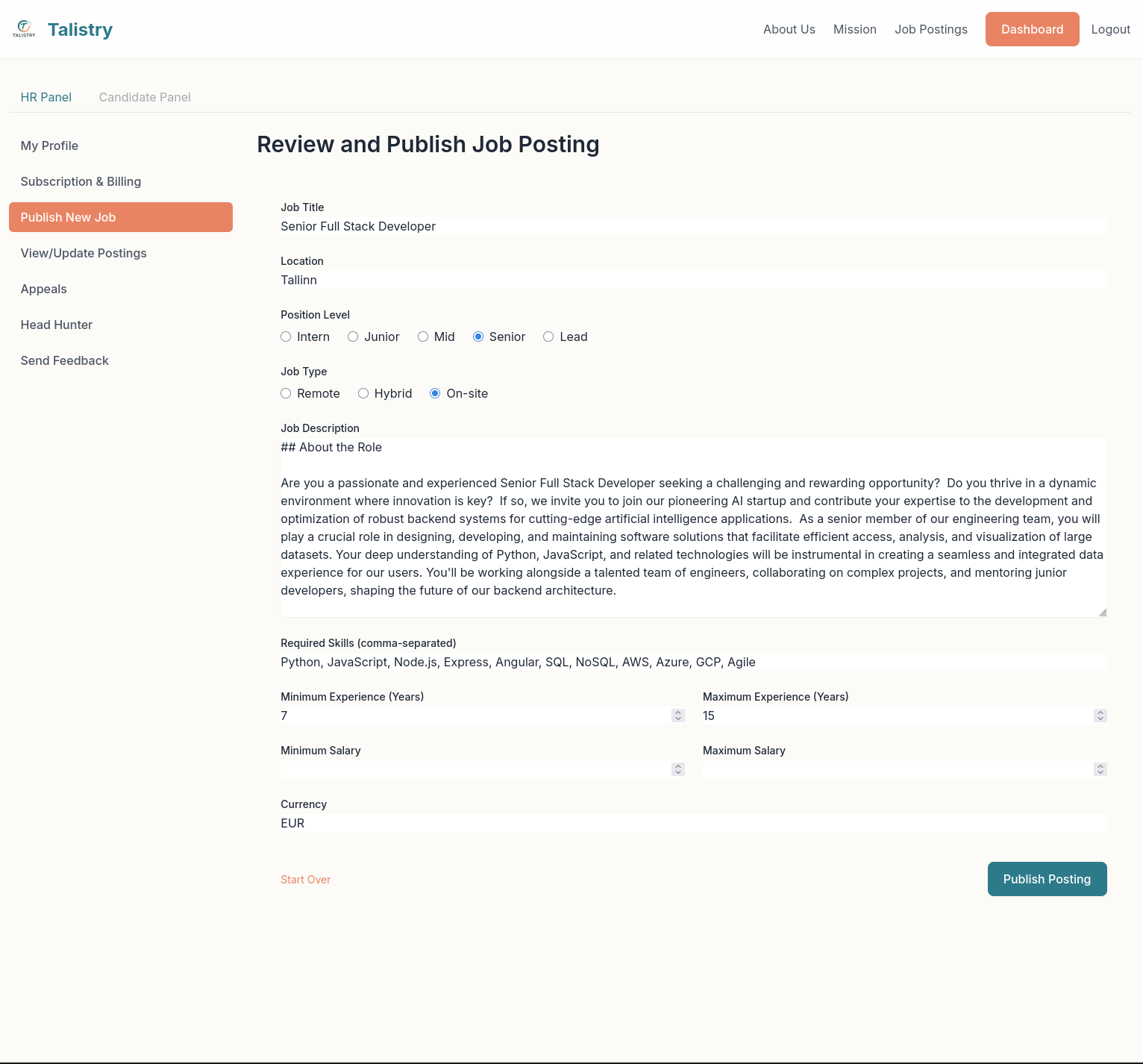
Task: Click the Maximum Experience stepper arrows
Action: pos(1100,716)
